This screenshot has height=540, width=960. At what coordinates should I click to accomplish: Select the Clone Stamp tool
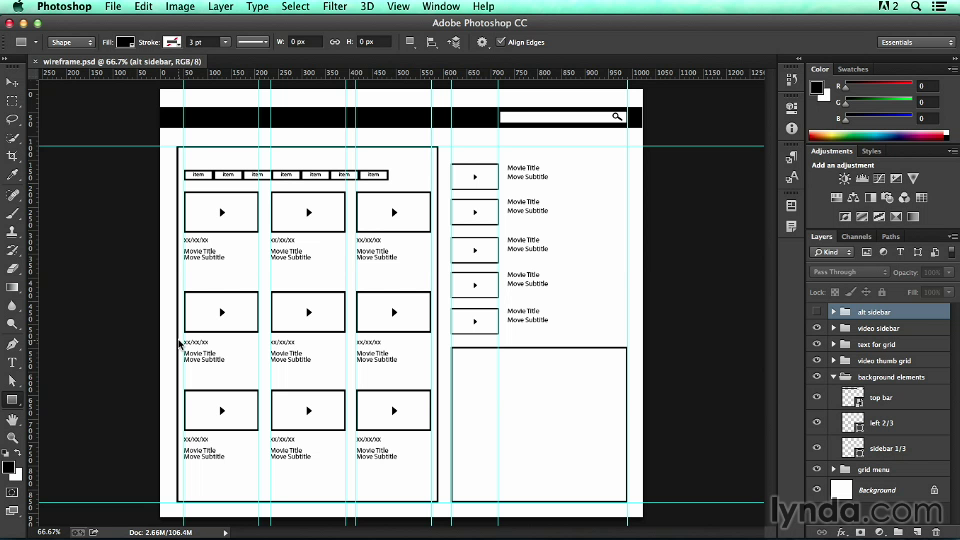[x=12, y=231]
